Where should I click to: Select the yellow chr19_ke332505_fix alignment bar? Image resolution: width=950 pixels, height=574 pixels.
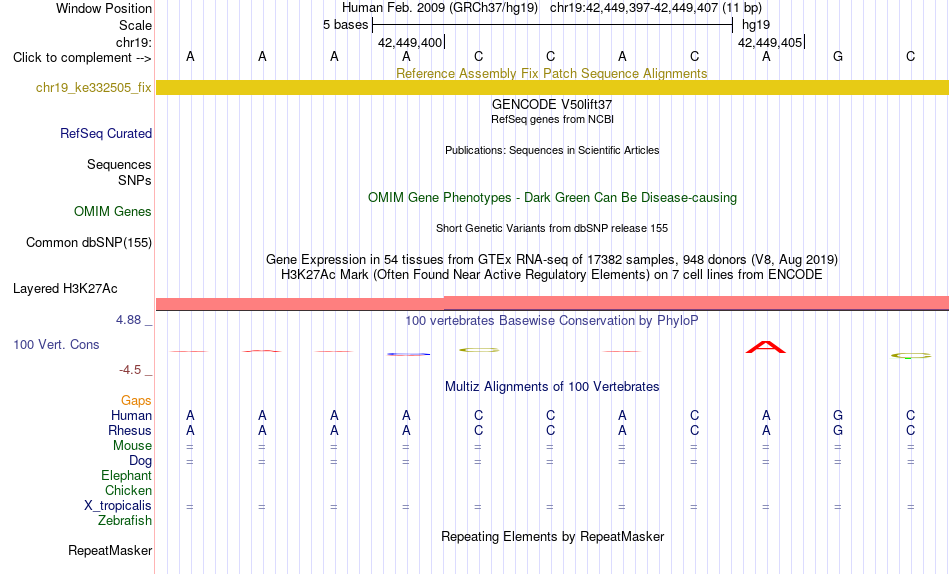(552, 87)
